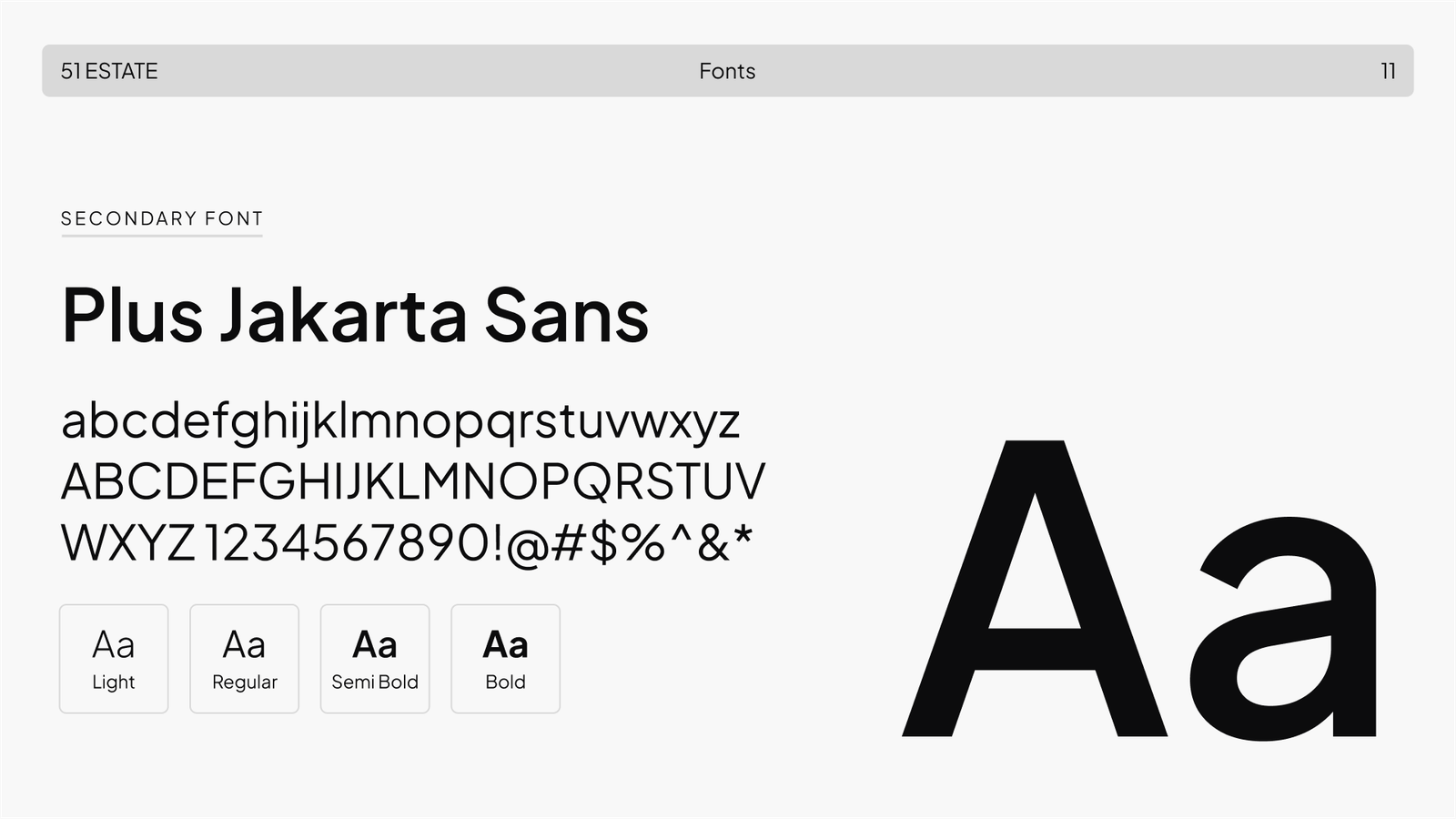The height and width of the screenshot is (819, 1456).
Task: Click the large uppercase A glyph
Action: point(1035,589)
